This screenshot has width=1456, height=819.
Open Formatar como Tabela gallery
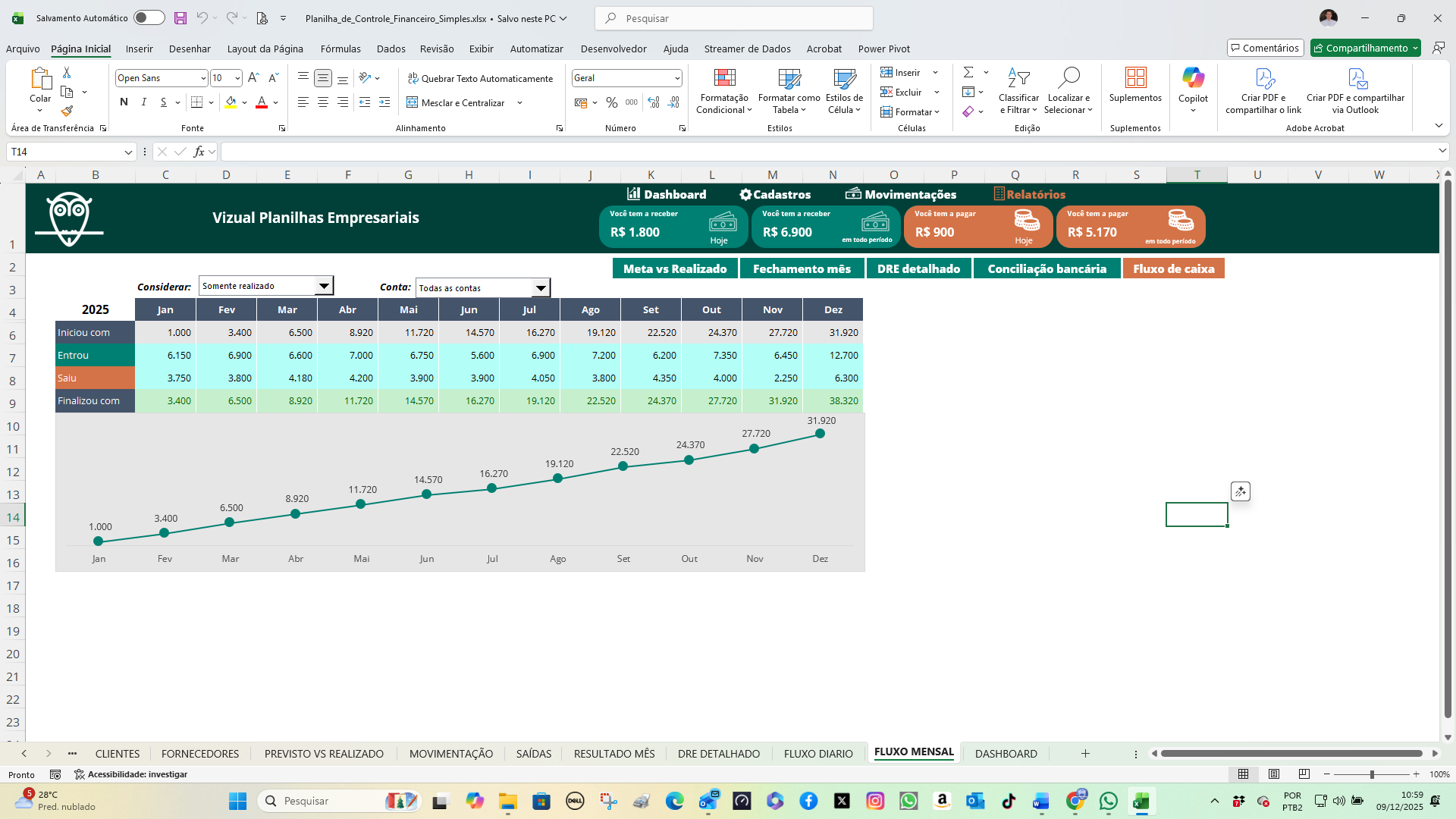click(789, 91)
